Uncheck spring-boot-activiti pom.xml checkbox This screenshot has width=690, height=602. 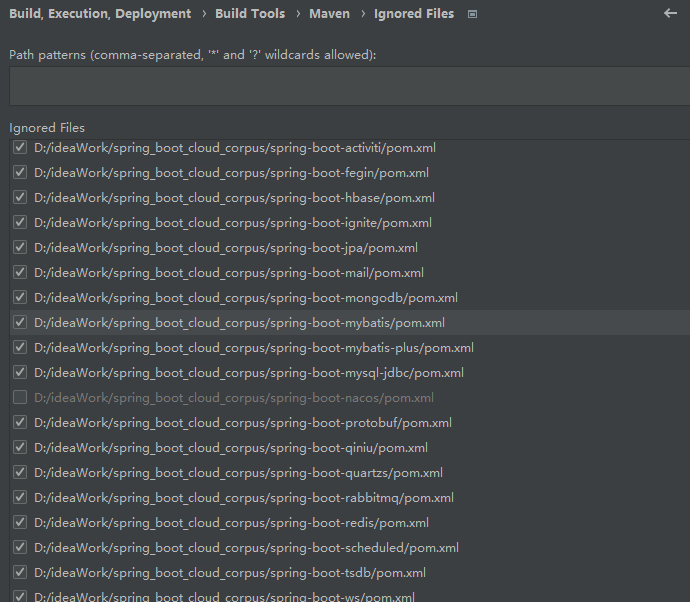pos(20,147)
